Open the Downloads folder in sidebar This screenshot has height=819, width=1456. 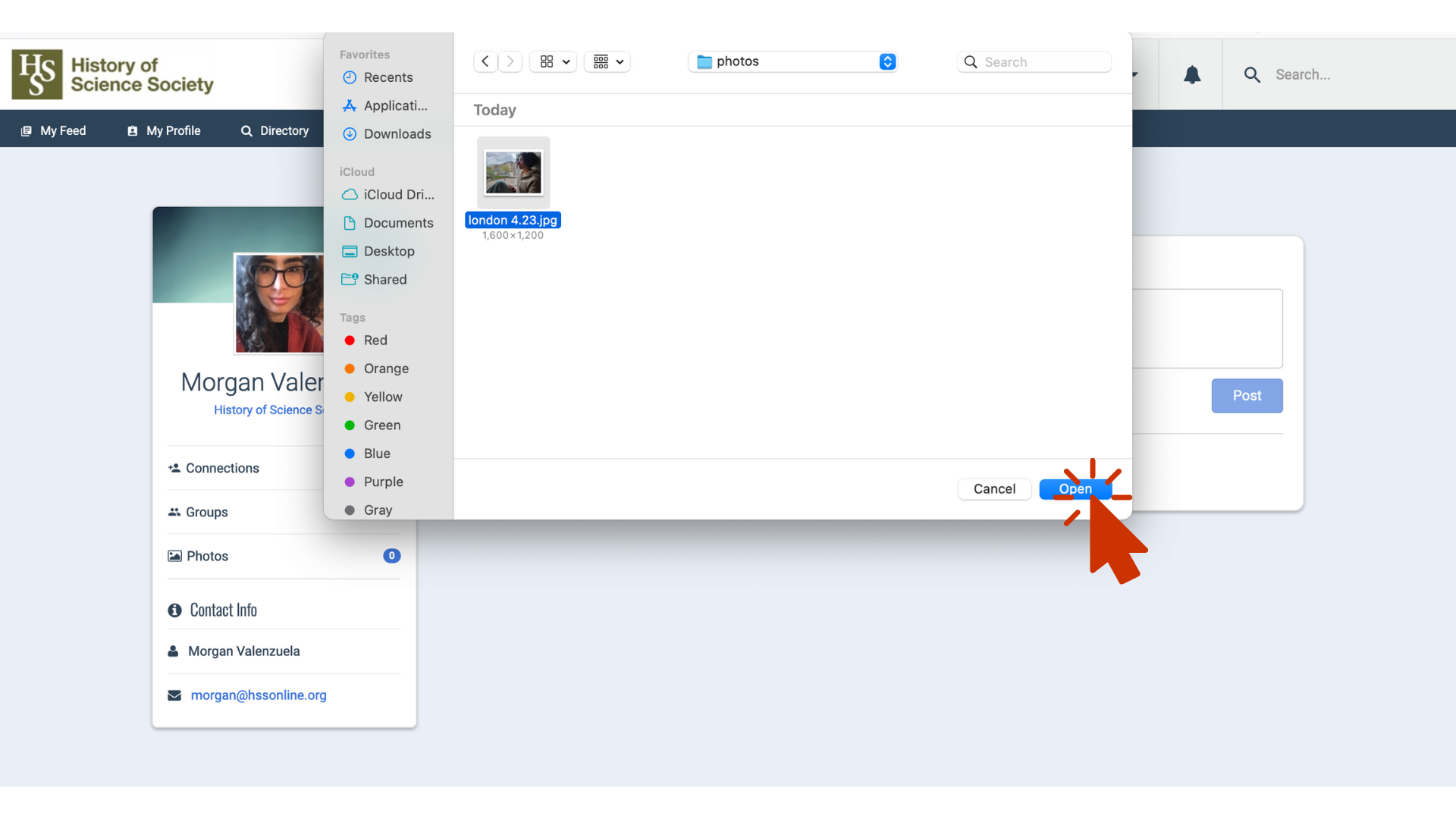tap(397, 134)
